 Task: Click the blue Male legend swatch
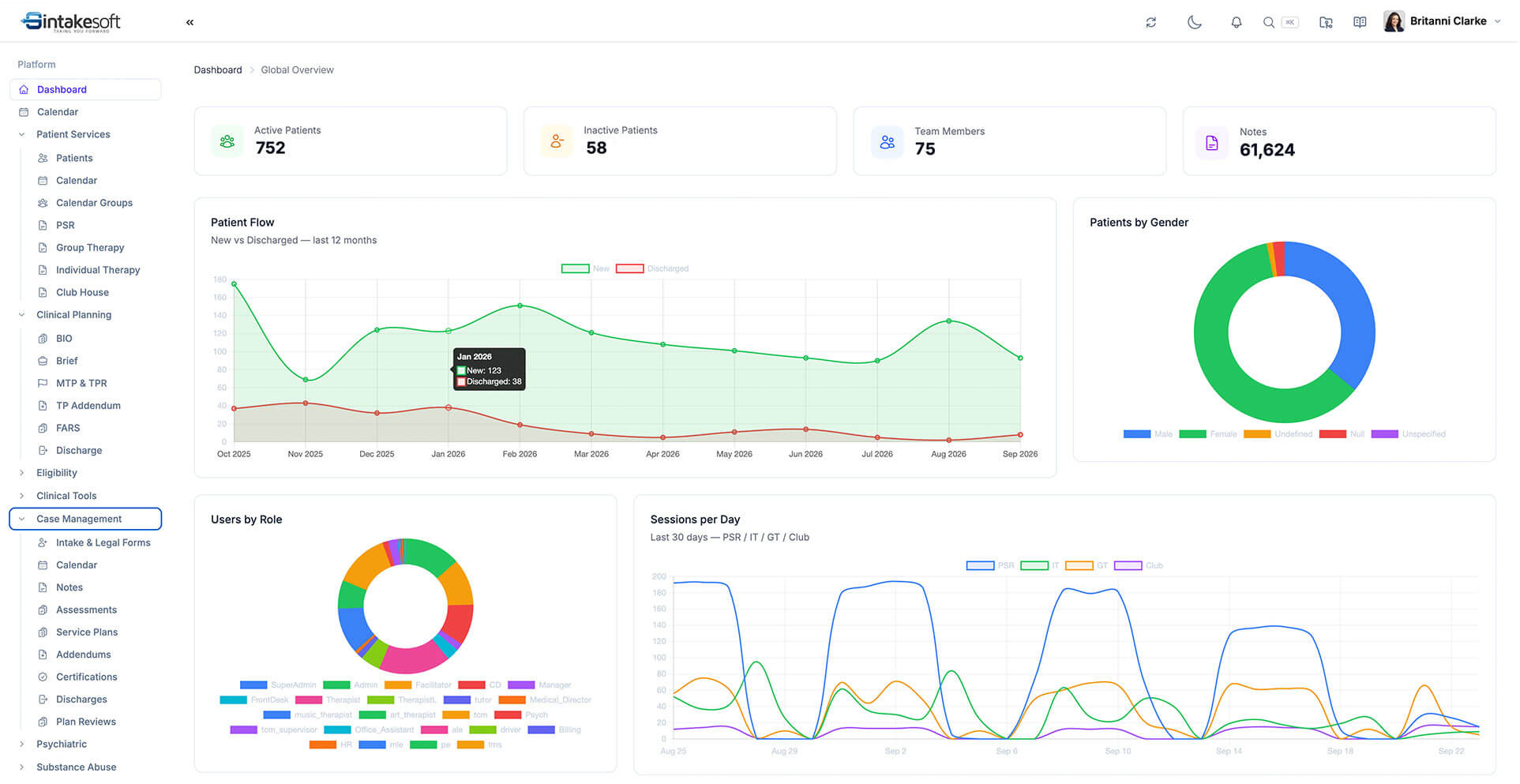pos(1136,434)
